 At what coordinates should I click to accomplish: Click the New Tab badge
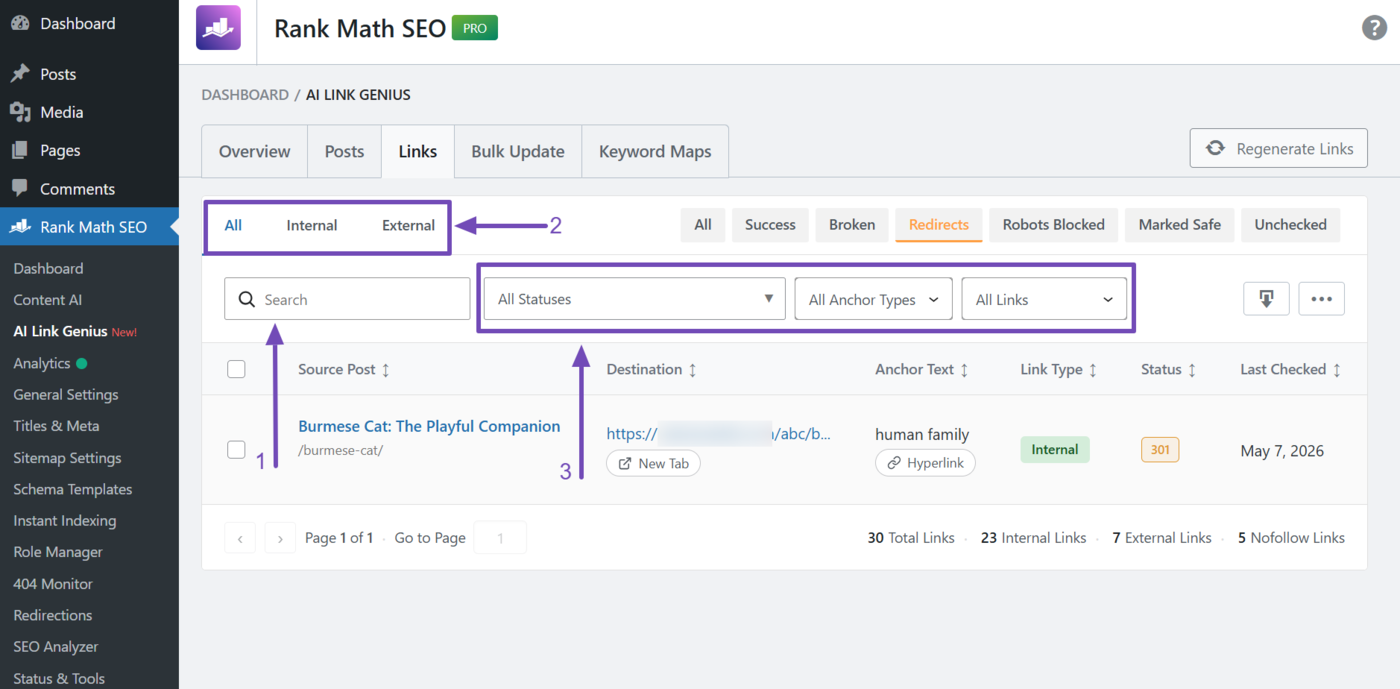(x=654, y=463)
